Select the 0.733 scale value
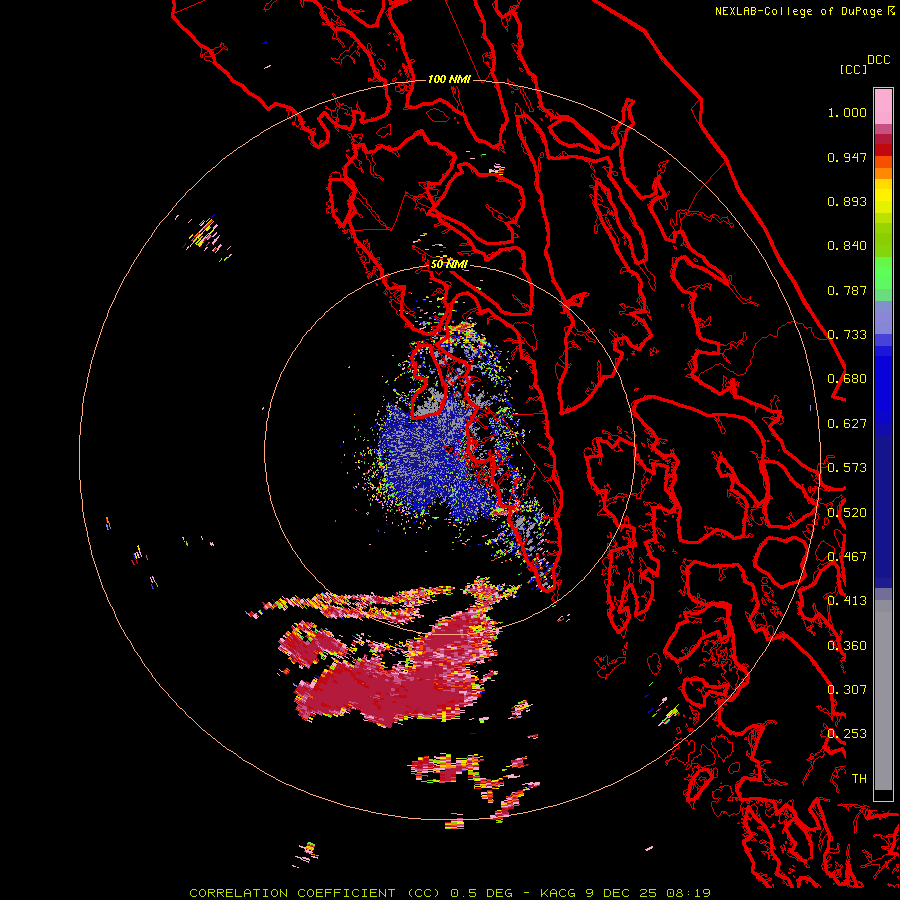Viewport: 900px width, 900px height. pos(847,335)
